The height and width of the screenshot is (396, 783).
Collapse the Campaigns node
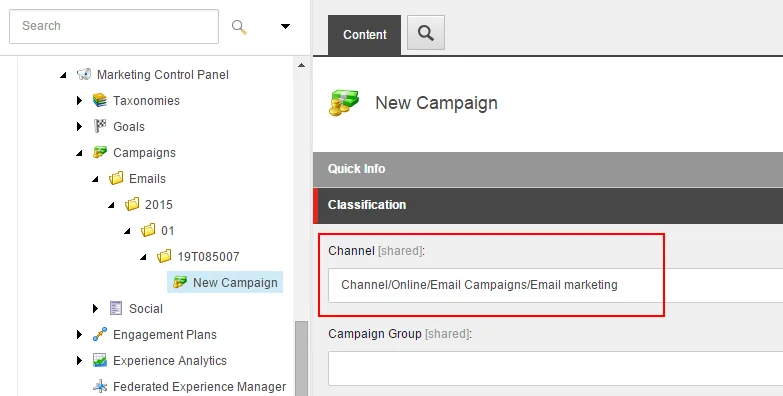click(79, 153)
